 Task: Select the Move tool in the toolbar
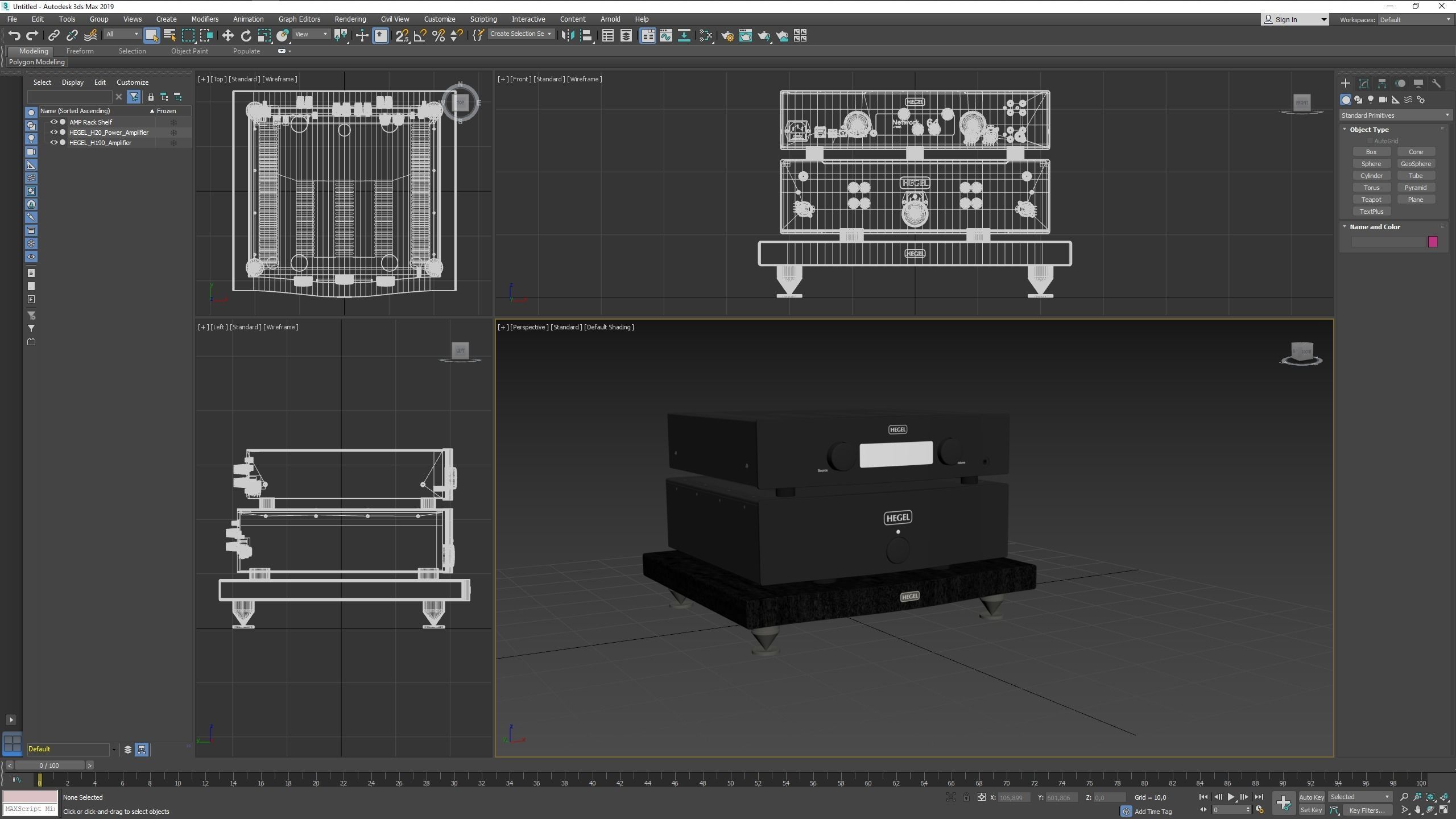227,36
